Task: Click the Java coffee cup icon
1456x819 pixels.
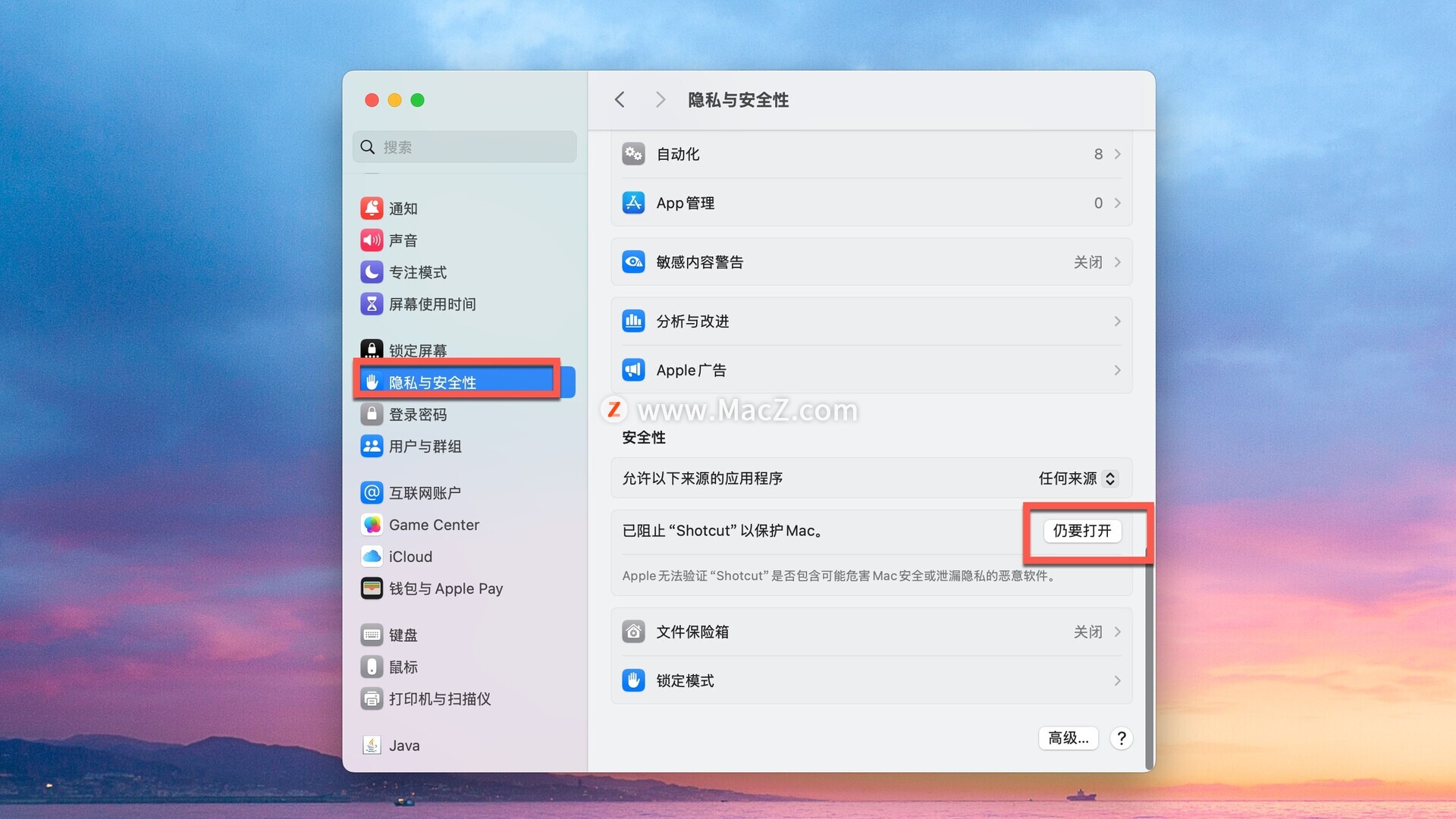Action: coord(372,745)
